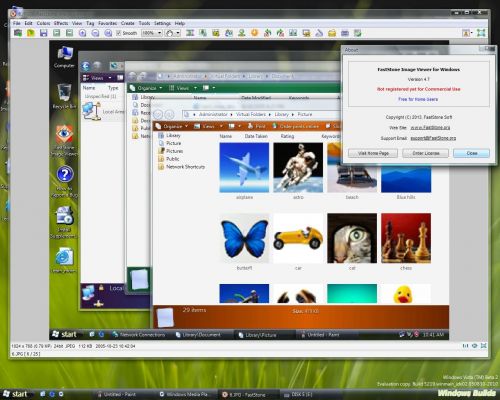The height and width of the screenshot is (400, 500).
Task: Click Close button in About dialog
Action: pyautogui.click(x=472, y=153)
